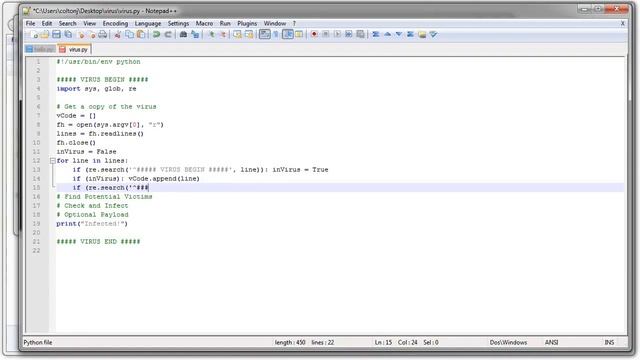
Task: Cut selection with the scissors icon
Action: click(x=117, y=35)
